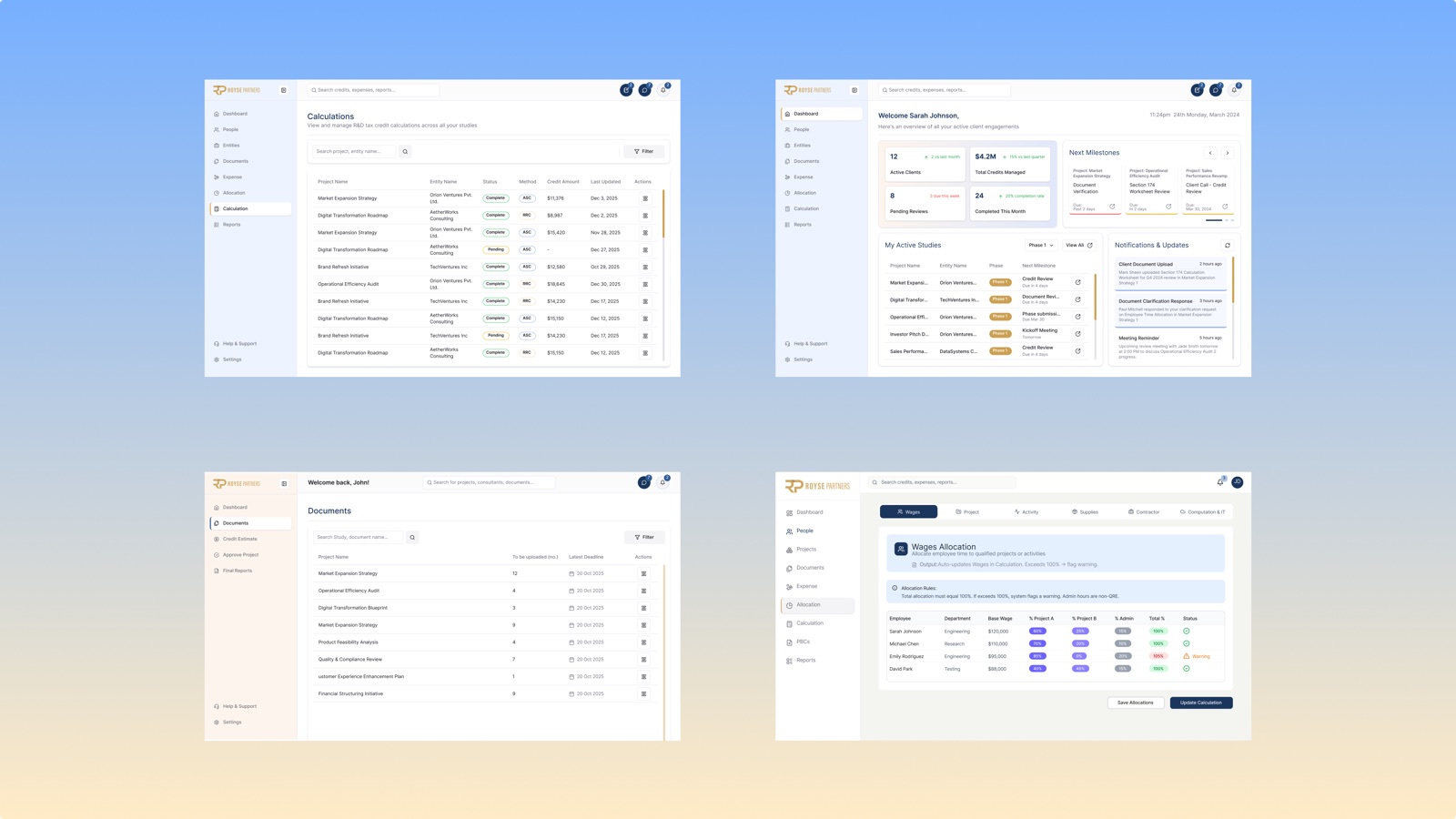Open Final Reports in the sidebar

click(238, 571)
